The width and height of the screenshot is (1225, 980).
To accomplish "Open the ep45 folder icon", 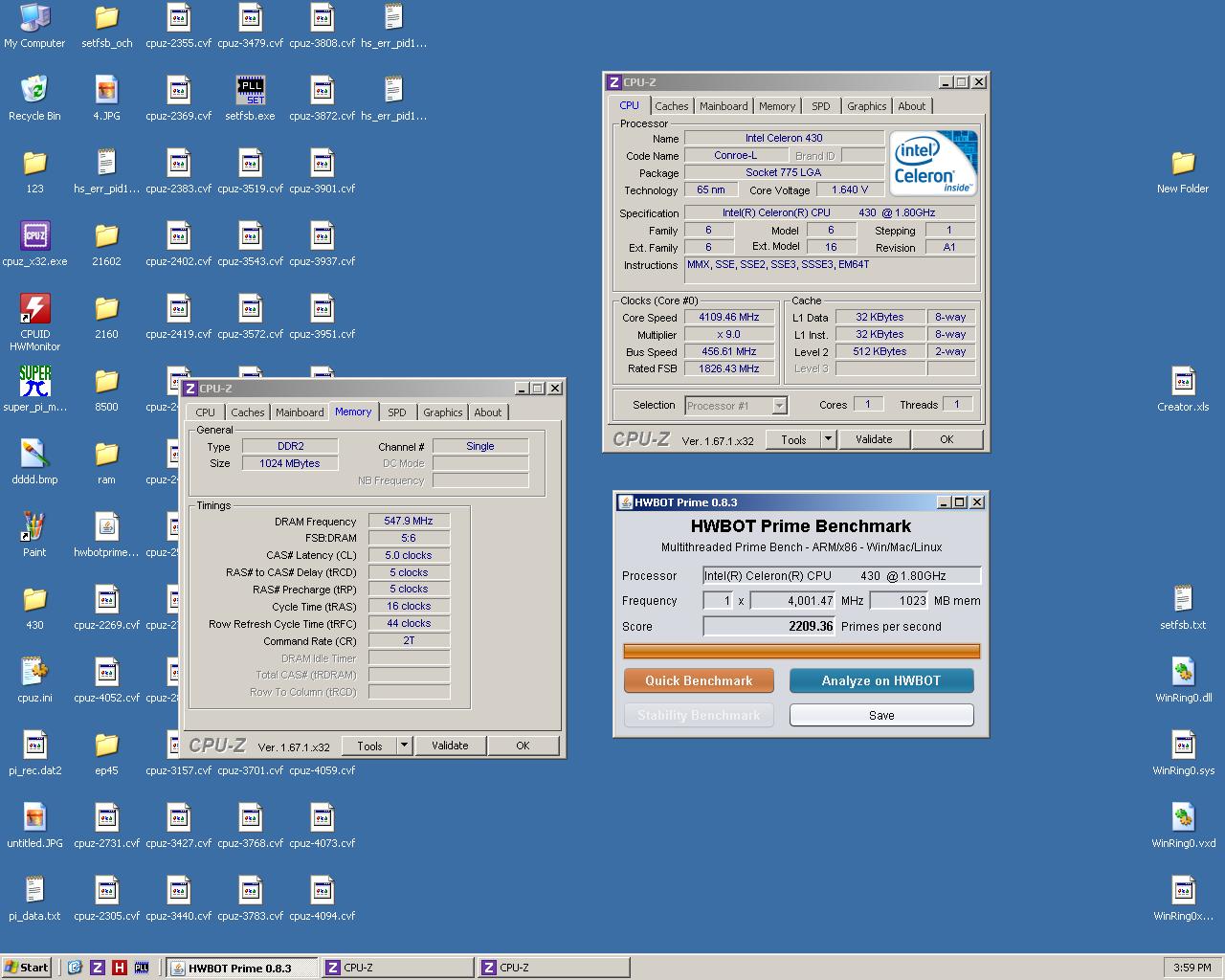I will click(x=106, y=753).
